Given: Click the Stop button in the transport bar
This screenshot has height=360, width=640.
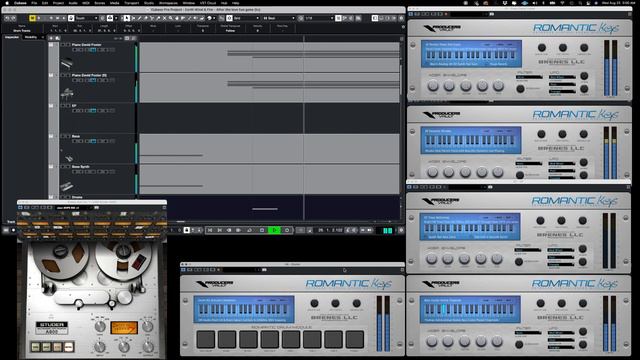Looking at the screenshot, I should (262, 230).
